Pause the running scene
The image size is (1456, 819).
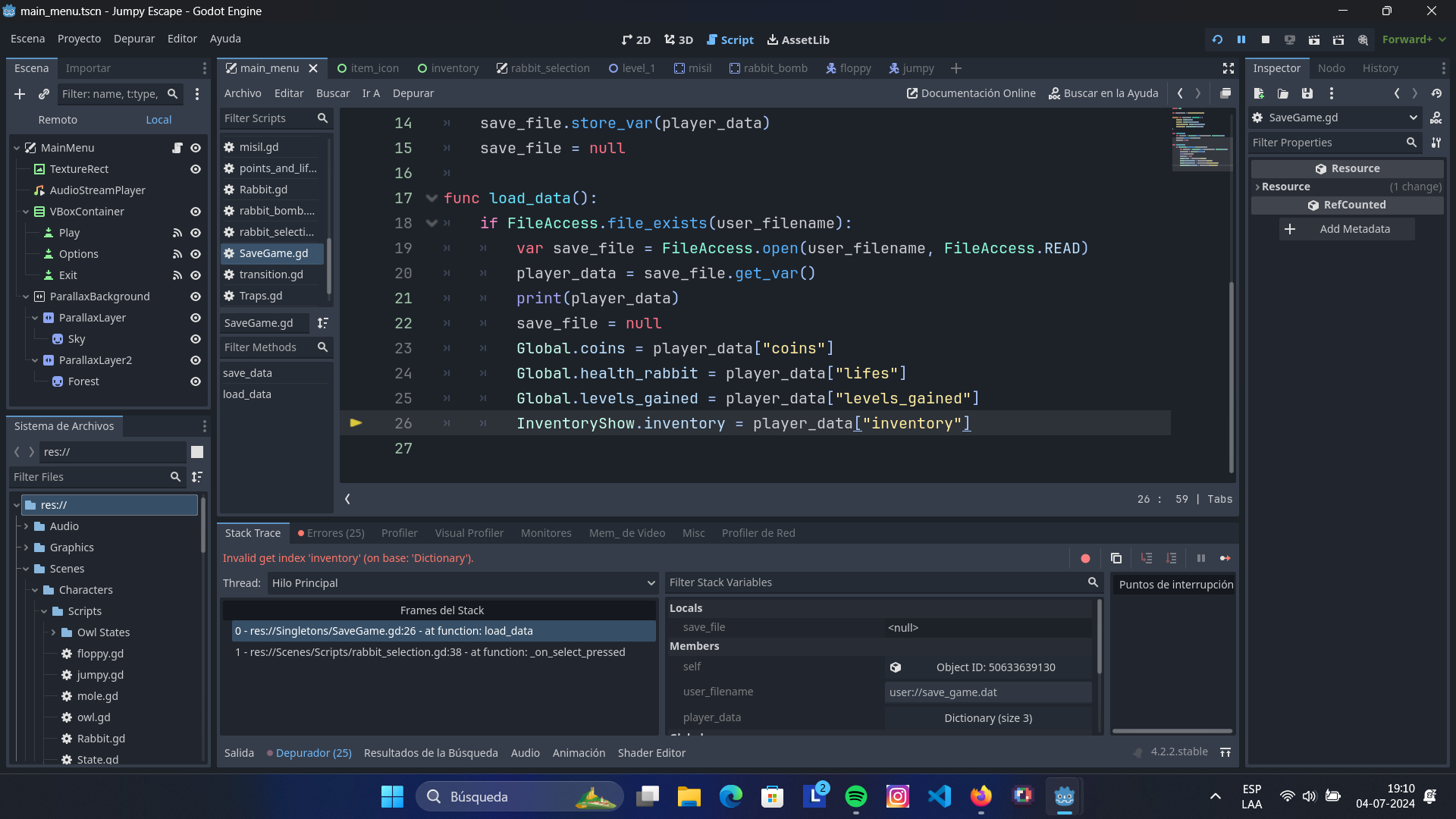point(1241,39)
